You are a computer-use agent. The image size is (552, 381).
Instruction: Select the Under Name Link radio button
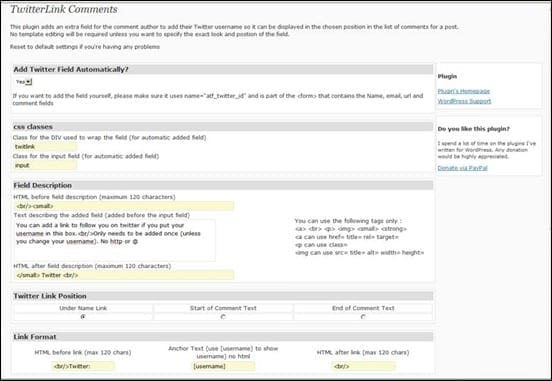pyautogui.click(x=83, y=317)
